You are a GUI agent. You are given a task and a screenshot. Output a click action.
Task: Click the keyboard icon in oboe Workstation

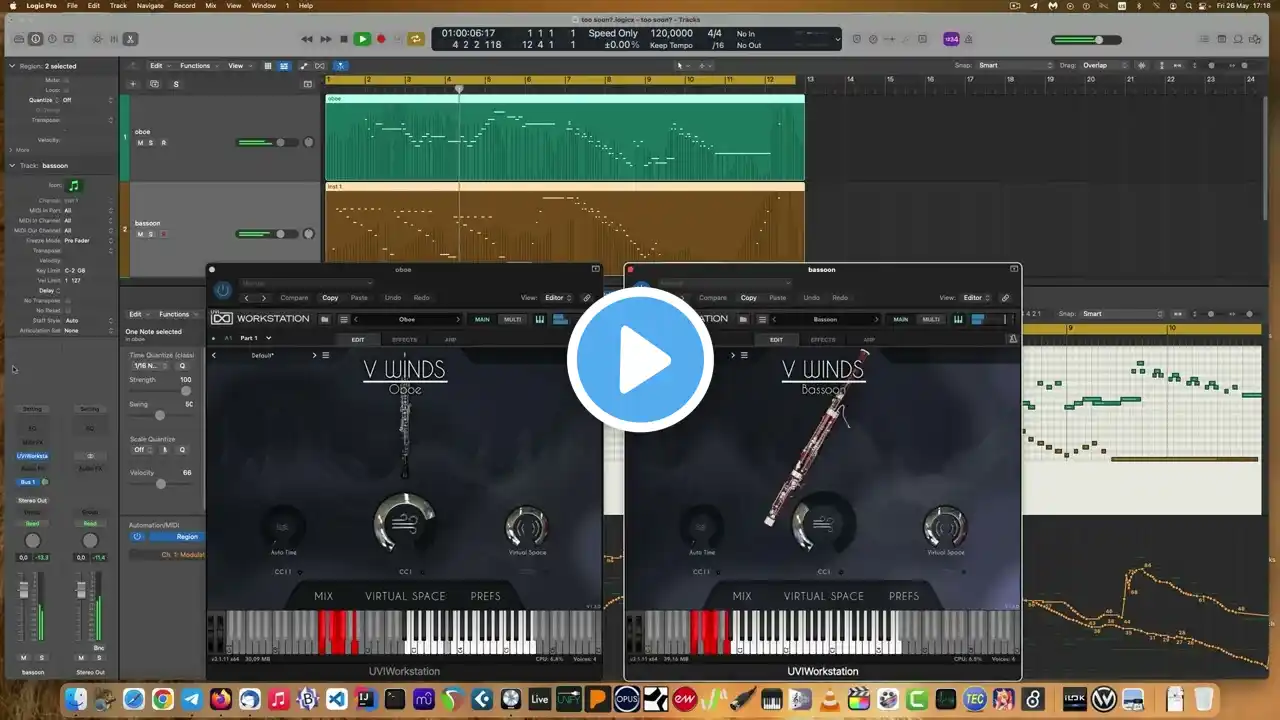(540, 320)
